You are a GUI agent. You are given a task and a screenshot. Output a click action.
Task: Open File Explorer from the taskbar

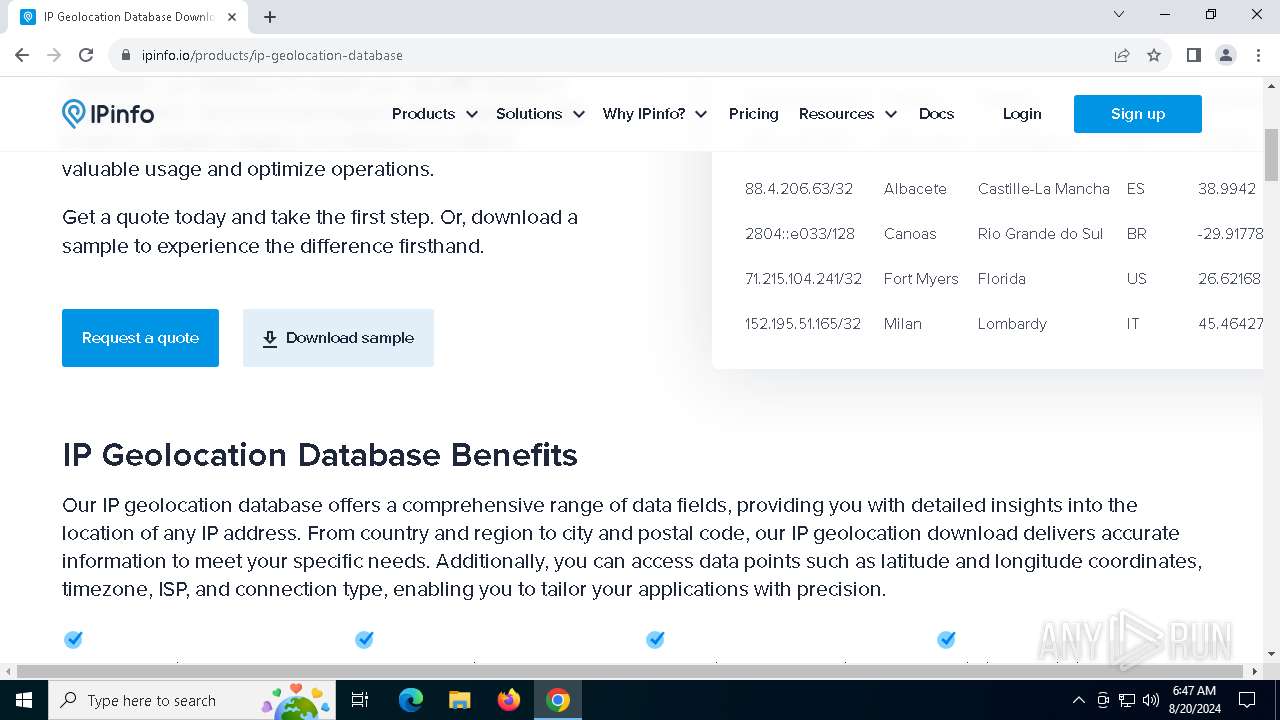point(459,700)
